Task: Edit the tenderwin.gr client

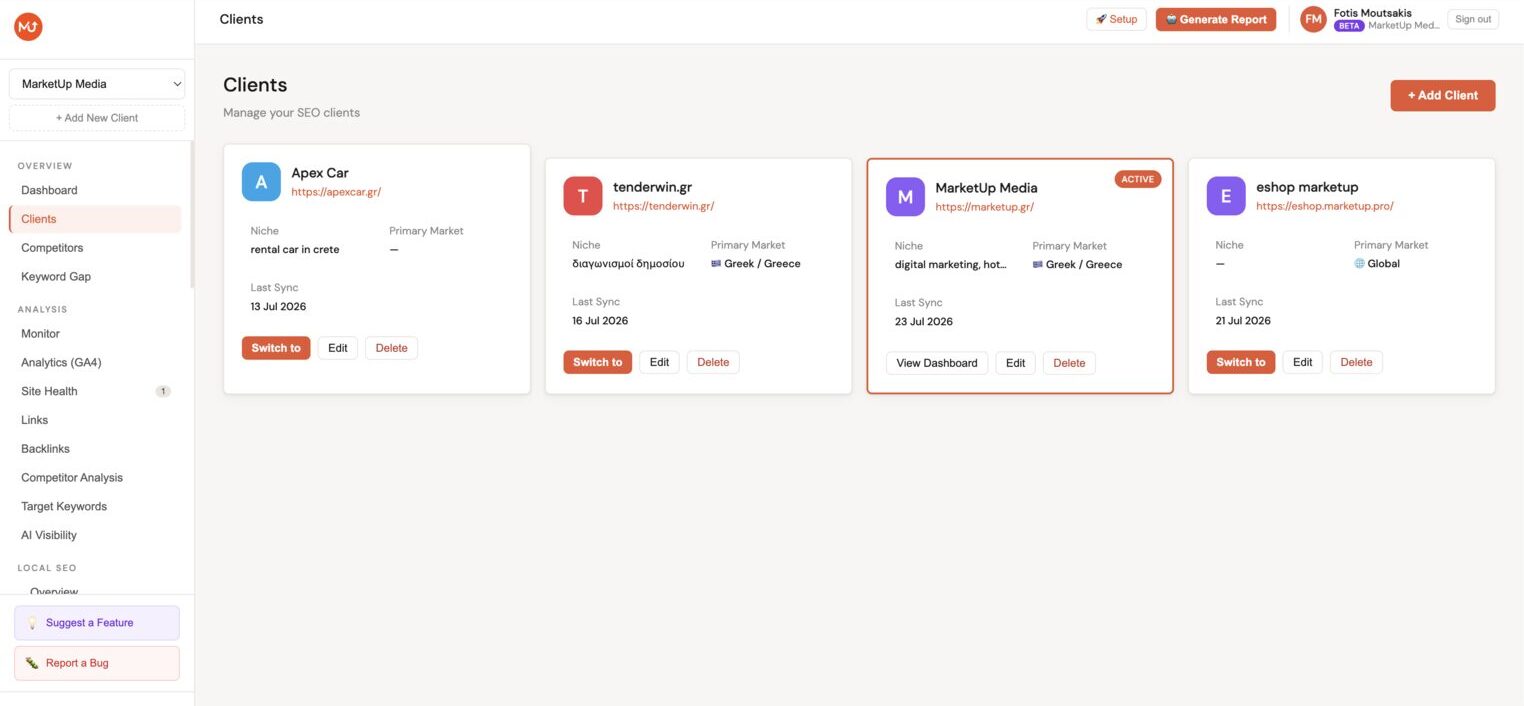Action: (659, 362)
